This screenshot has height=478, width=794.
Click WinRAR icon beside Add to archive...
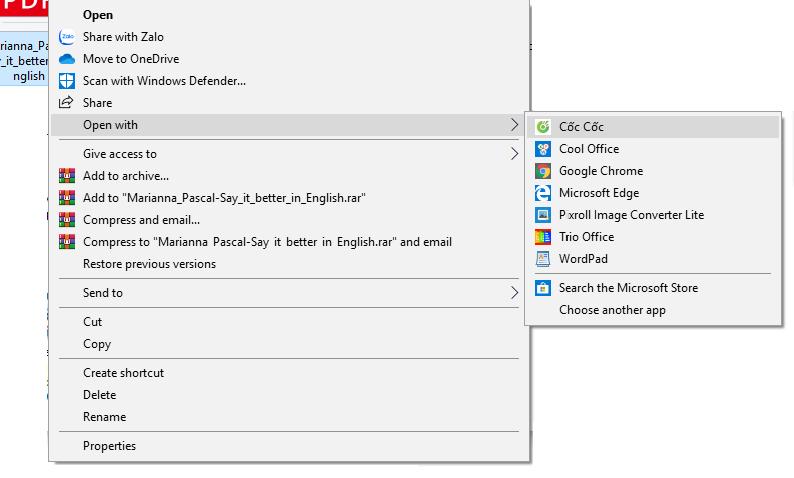click(67, 176)
